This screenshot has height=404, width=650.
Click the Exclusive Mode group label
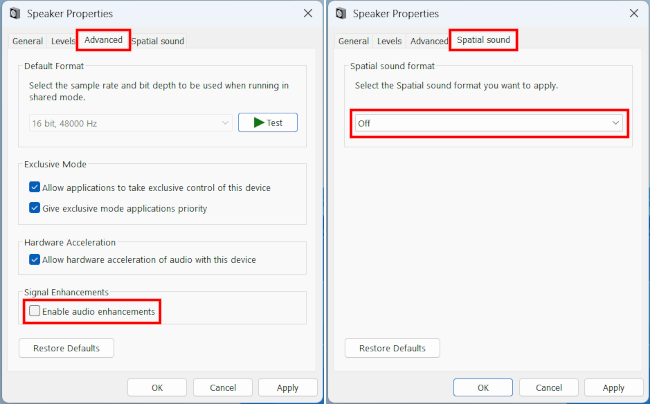[x=55, y=164]
